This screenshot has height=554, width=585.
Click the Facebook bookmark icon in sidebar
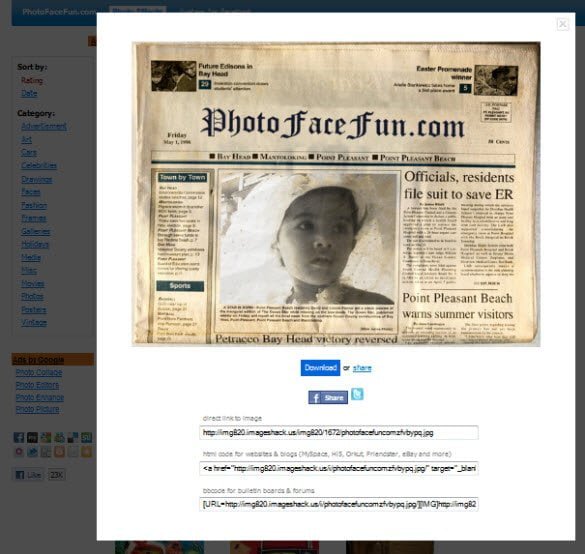tap(19, 437)
